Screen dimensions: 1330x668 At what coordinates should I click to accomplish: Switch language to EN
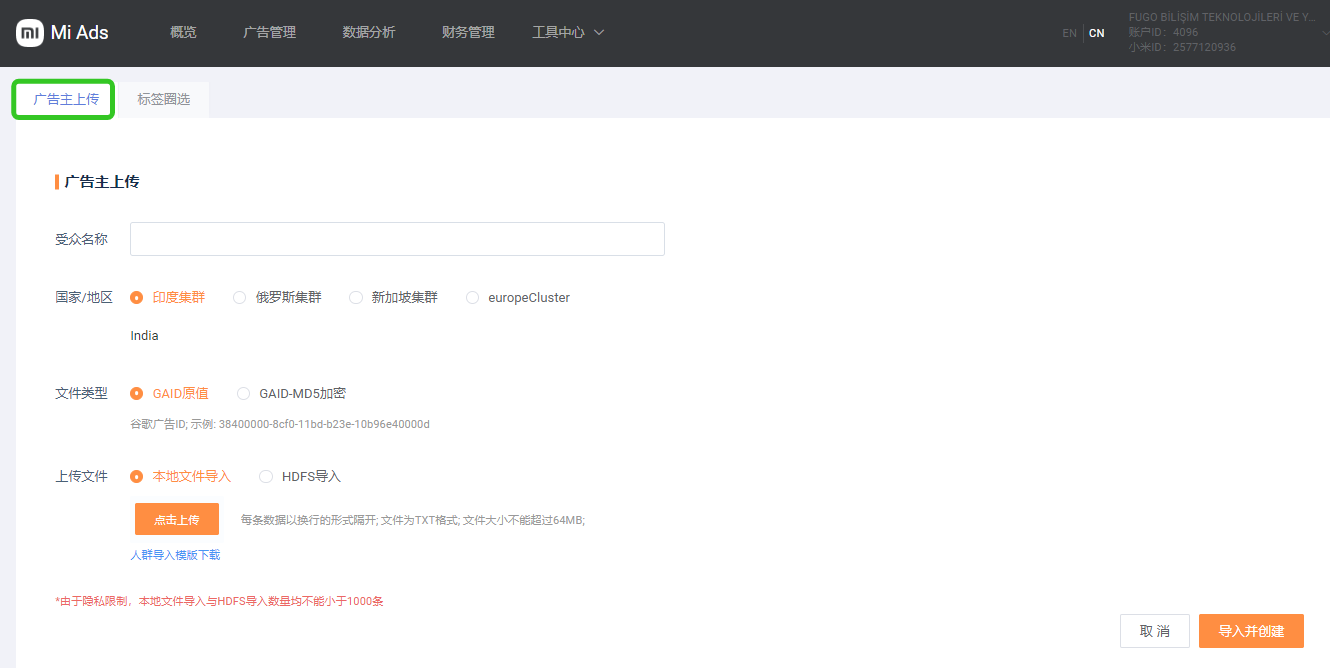coord(1069,33)
